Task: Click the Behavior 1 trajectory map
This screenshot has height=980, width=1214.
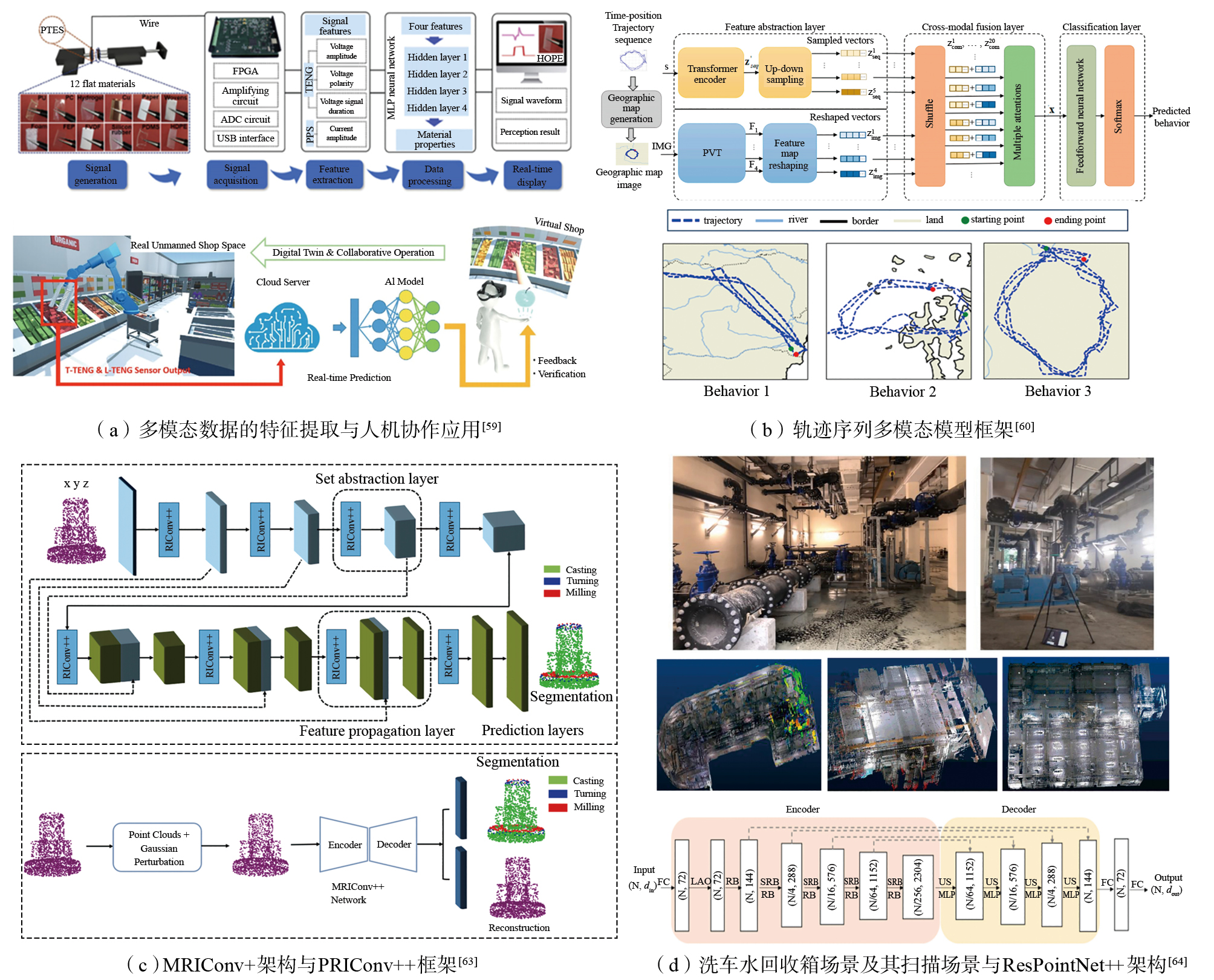Action: click(x=735, y=311)
